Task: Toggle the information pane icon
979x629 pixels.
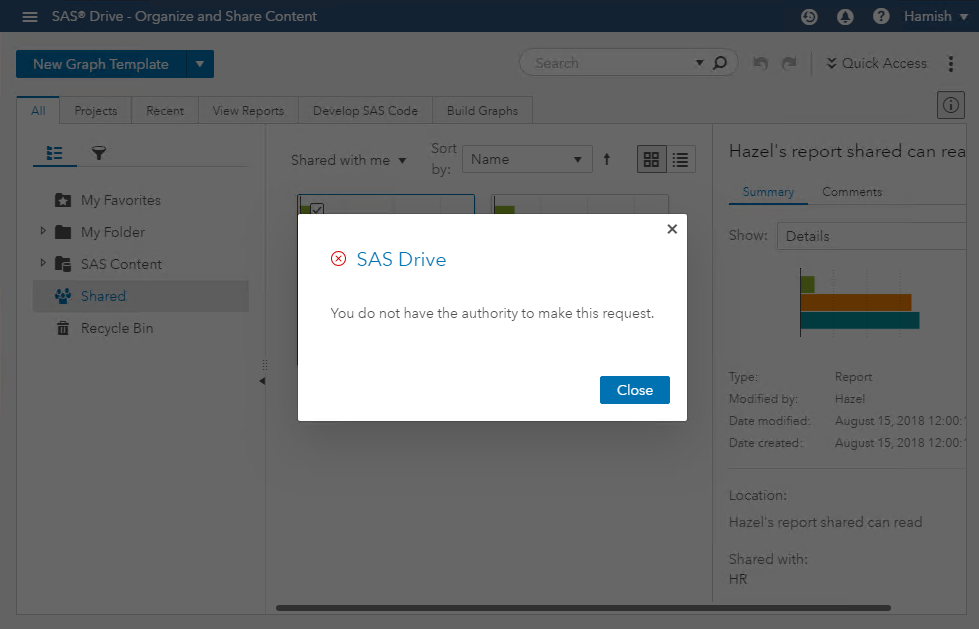Action: (951, 105)
